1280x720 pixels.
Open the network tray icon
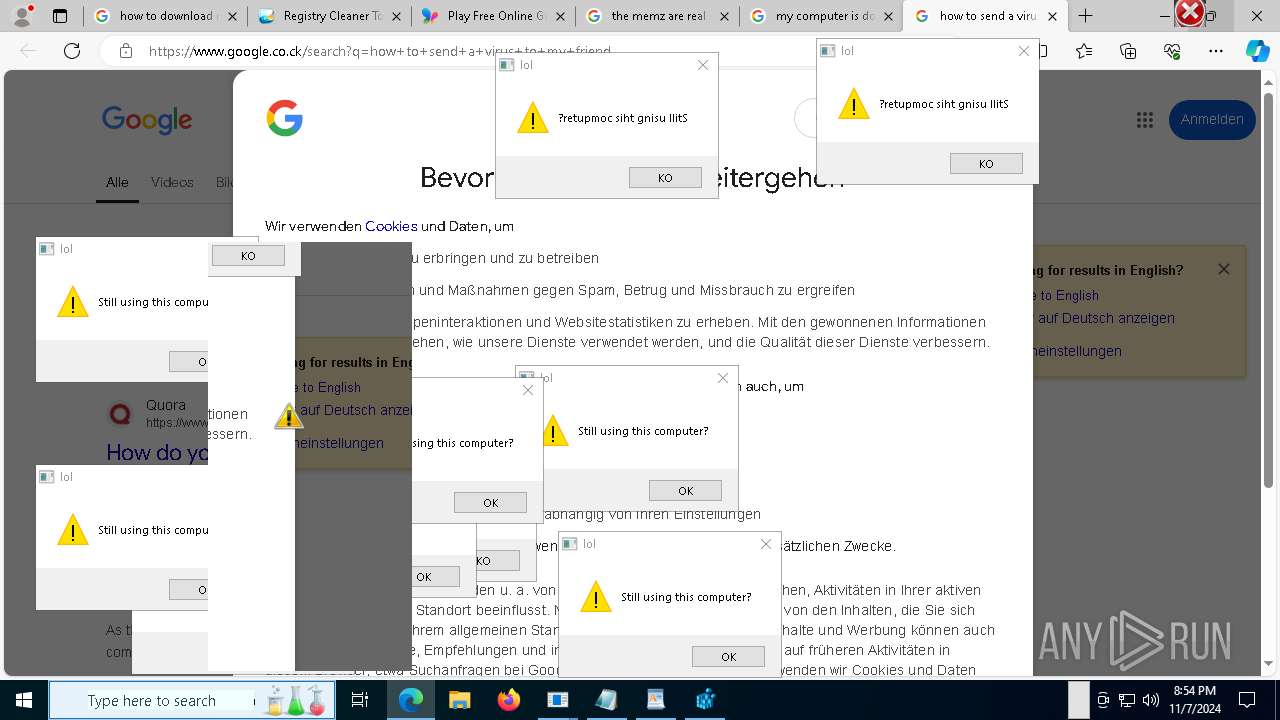click(1127, 700)
